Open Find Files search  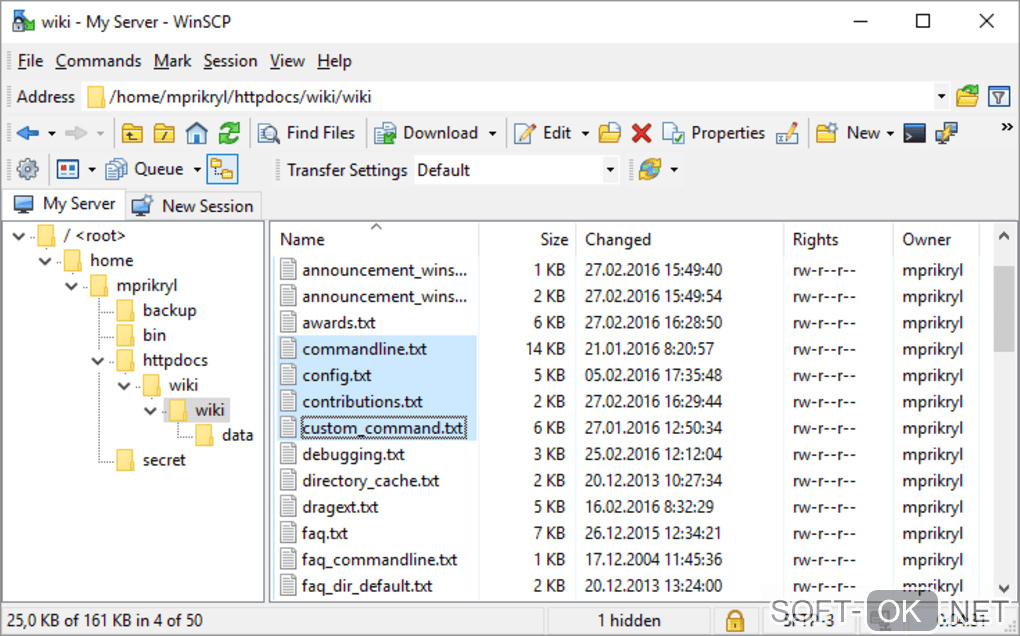pyautogui.click(x=306, y=133)
